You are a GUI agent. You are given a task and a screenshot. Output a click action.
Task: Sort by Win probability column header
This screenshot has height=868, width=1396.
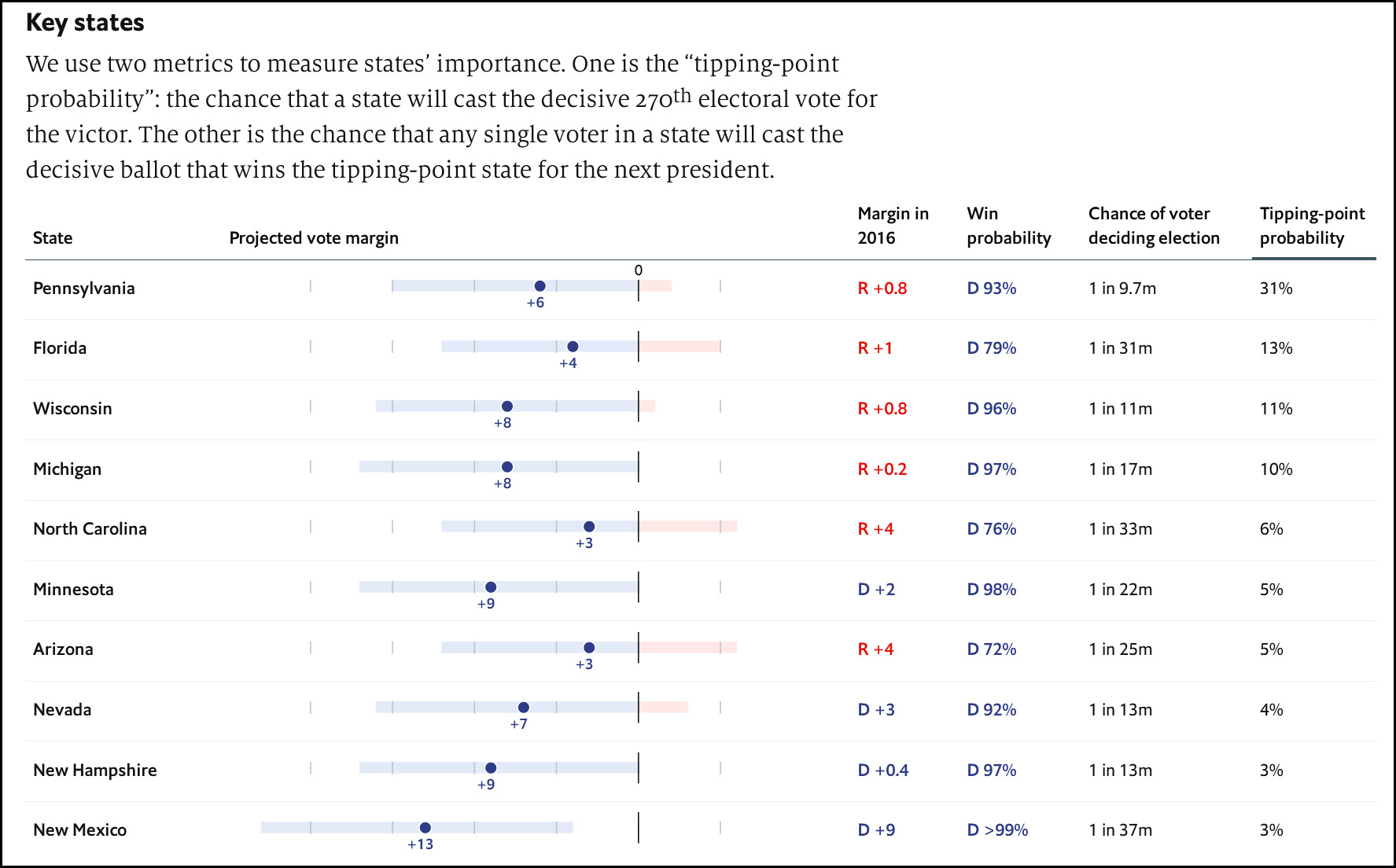click(1008, 226)
